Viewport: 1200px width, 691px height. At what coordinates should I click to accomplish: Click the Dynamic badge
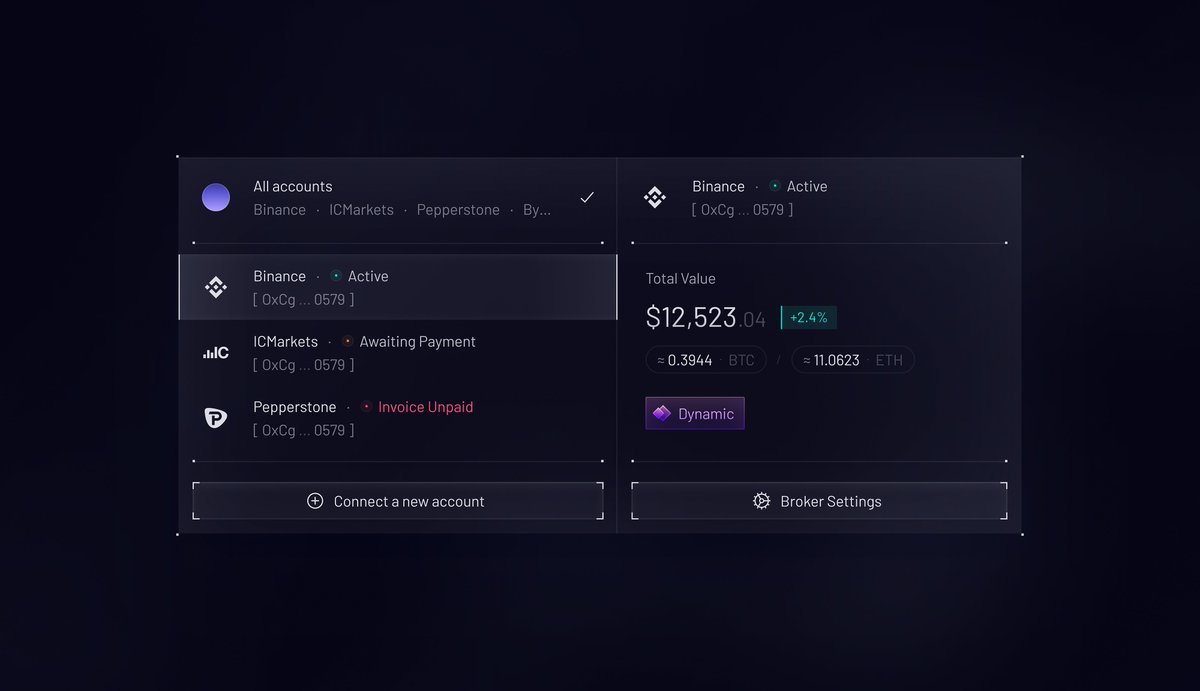point(695,414)
